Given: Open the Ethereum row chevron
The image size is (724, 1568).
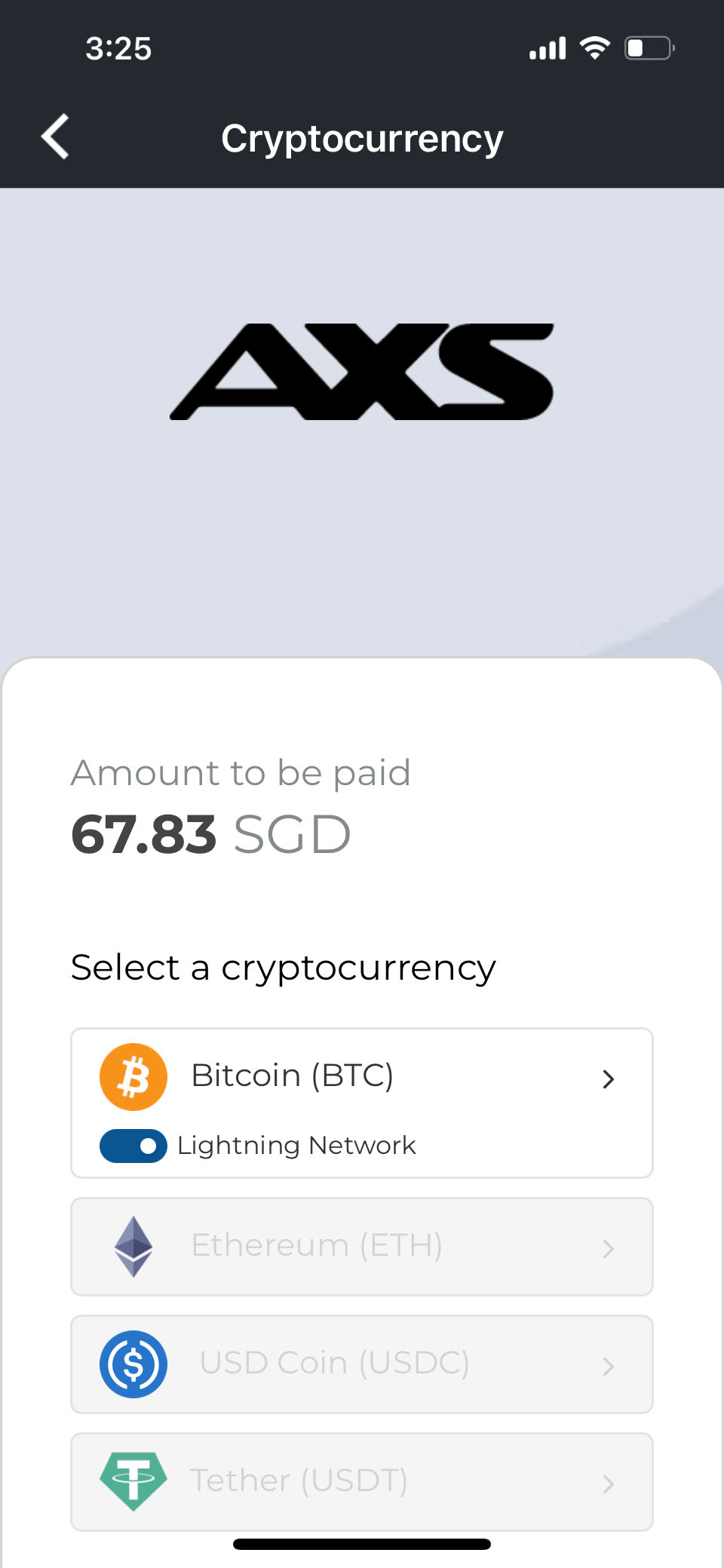Looking at the screenshot, I should (x=609, y=1249).
